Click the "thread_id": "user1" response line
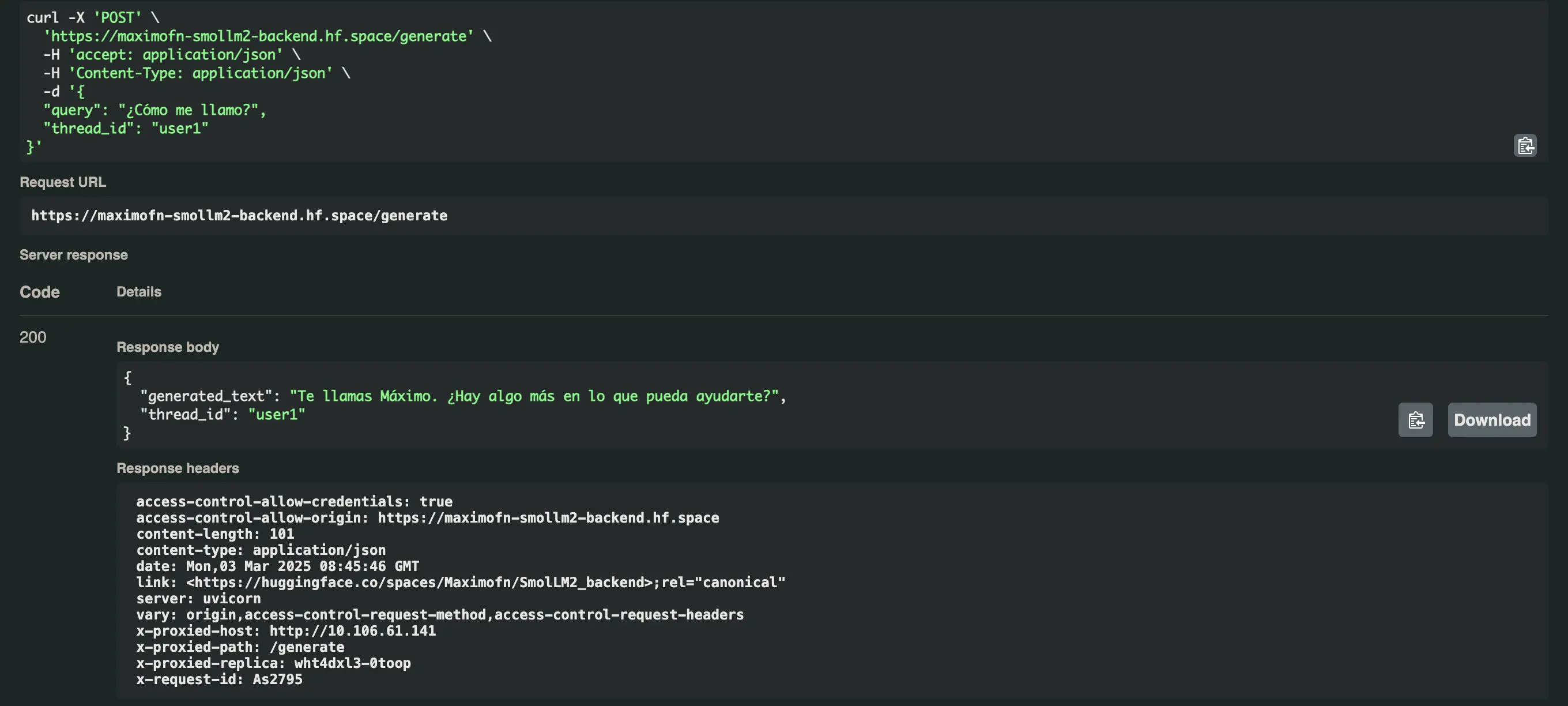 point(223,414)
